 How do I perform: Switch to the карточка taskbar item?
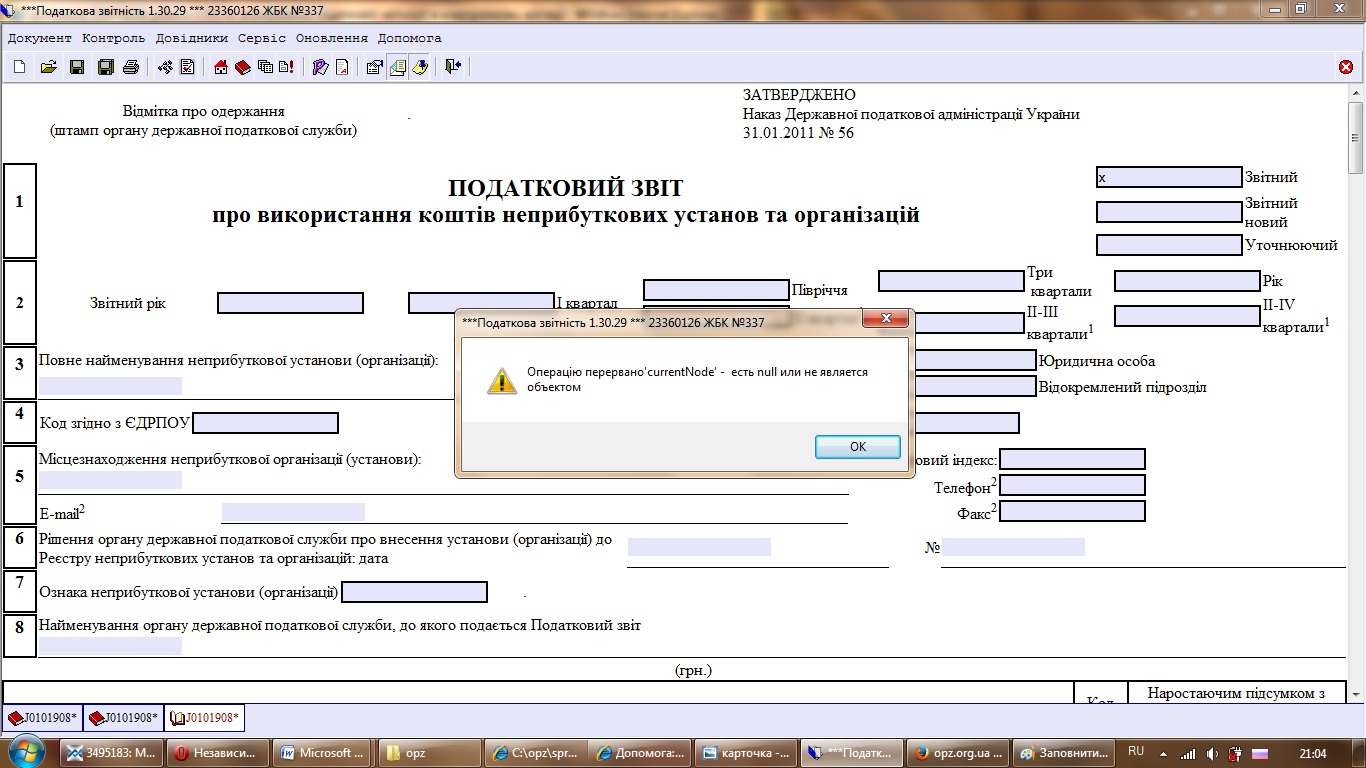[x=743, y=753]
